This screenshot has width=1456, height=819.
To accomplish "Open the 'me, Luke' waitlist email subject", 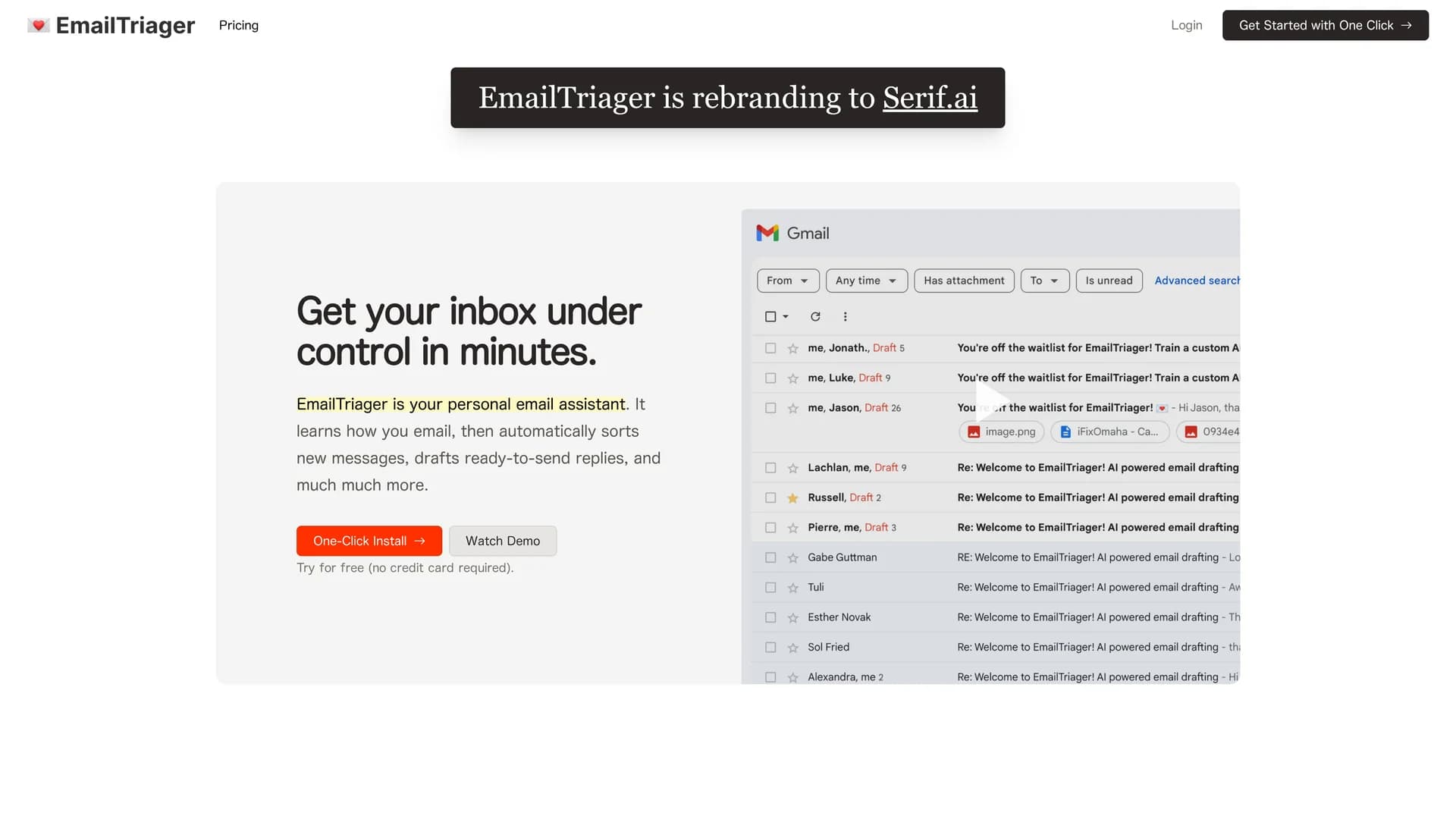I will coord(1098,378).
